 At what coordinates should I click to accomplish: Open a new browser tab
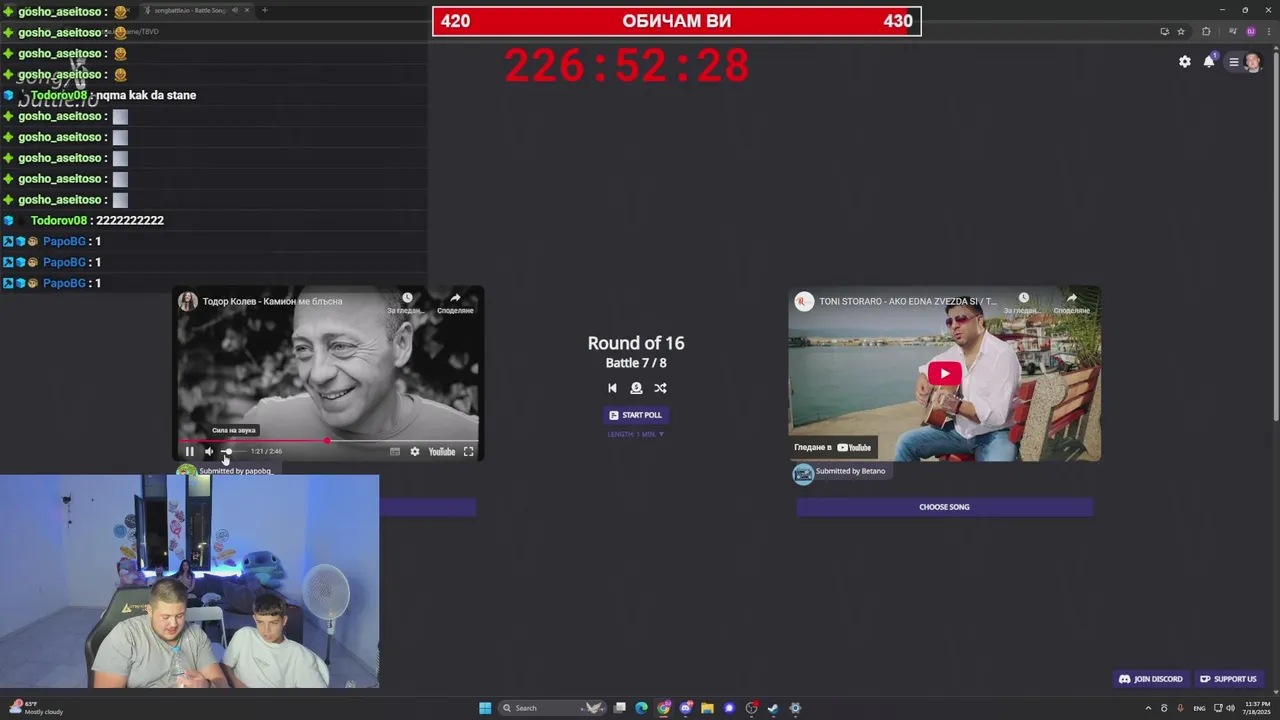click(x=264, y=10)
